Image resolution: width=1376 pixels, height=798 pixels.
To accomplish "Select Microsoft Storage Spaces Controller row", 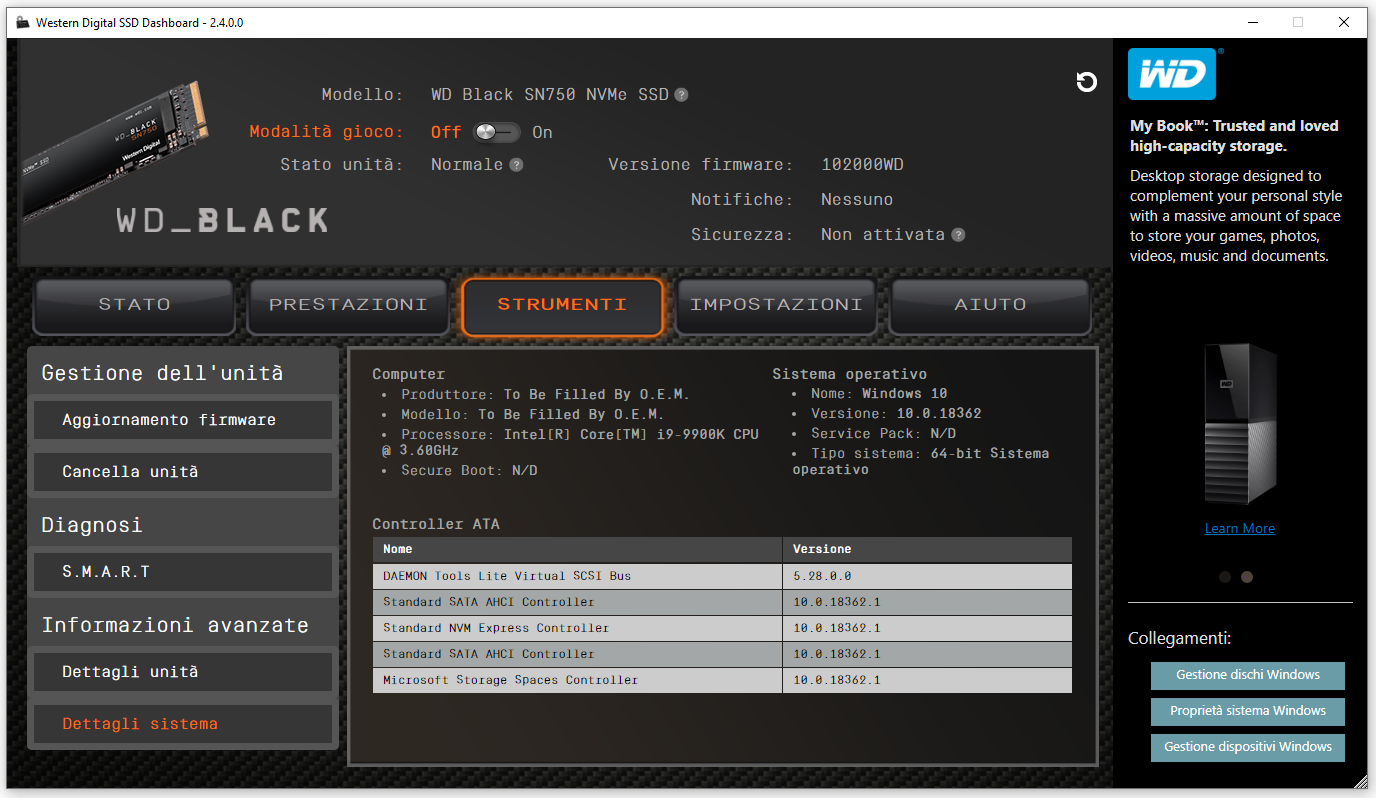I will [x=722, y=680].
